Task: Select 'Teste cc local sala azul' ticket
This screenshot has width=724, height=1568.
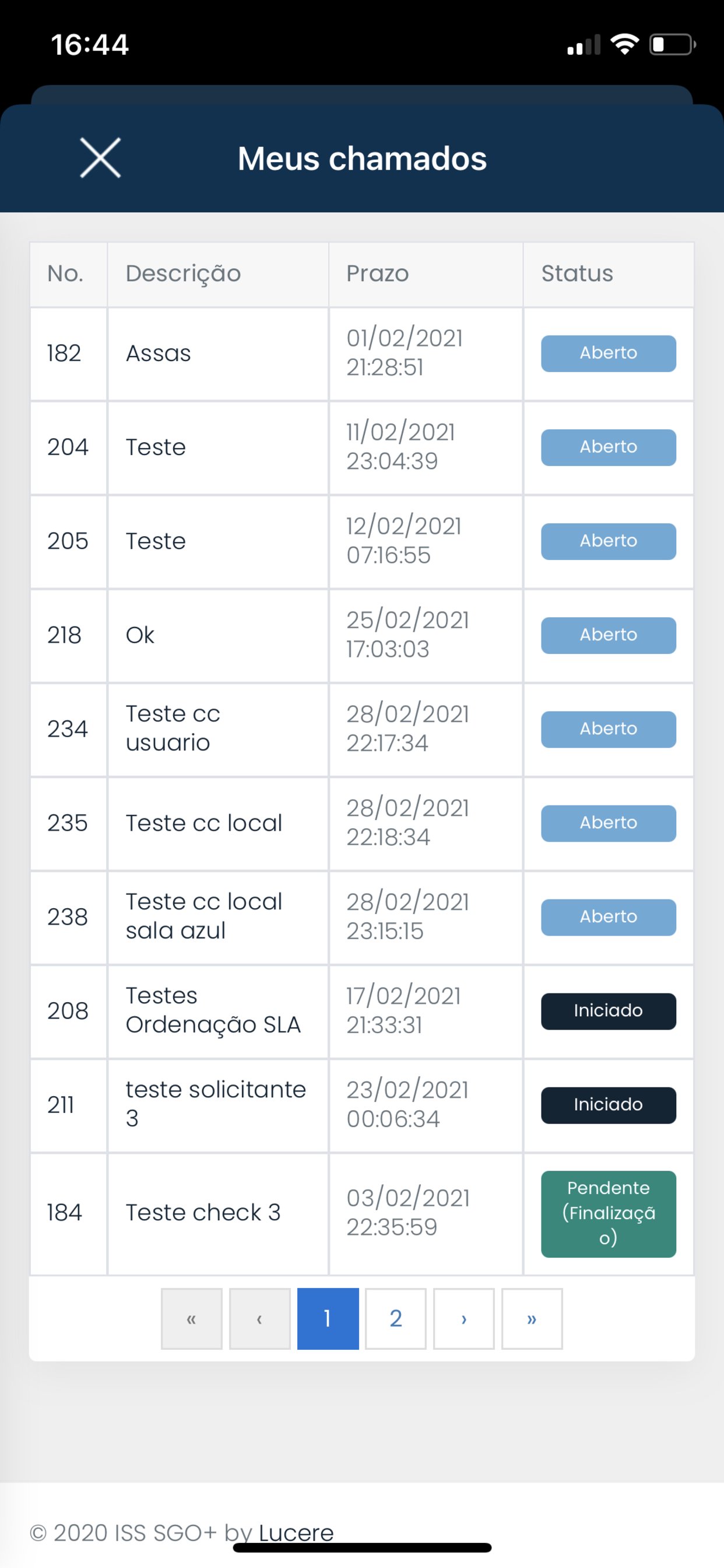Action: click(204, 916)
